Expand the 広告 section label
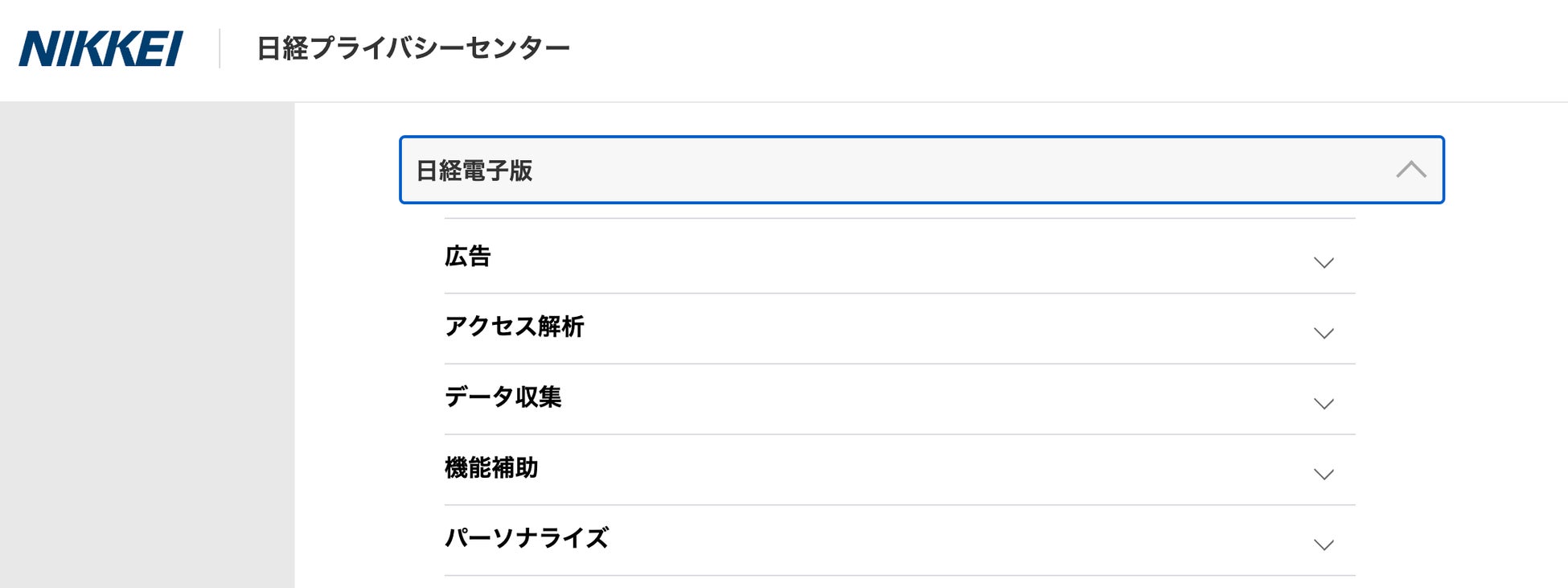 coord(467,257)
